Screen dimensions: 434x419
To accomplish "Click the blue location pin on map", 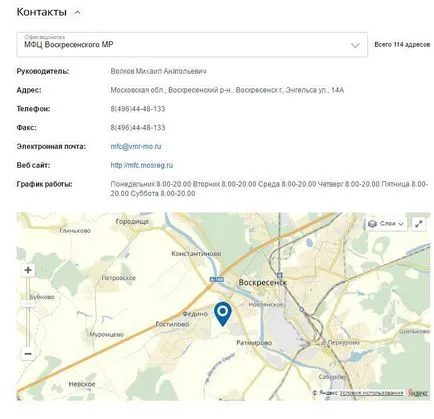I will coord(223,314).
